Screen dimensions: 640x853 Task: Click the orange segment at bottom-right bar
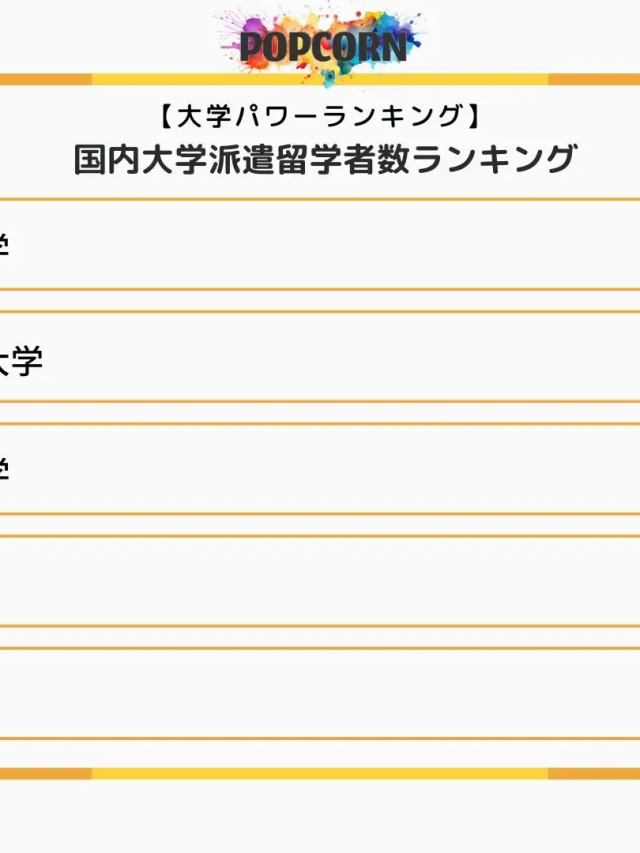[594, 773]
